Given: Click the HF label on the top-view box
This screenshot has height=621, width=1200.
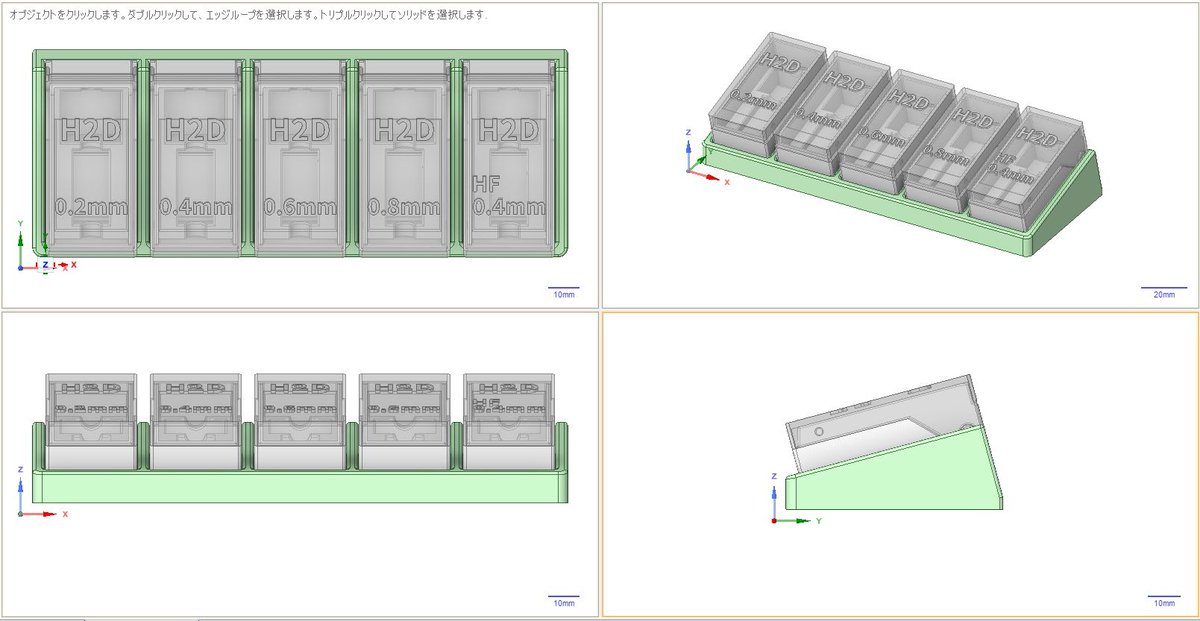Looking at the screenshot, I should pyautogui.click(x=487, y=182).
